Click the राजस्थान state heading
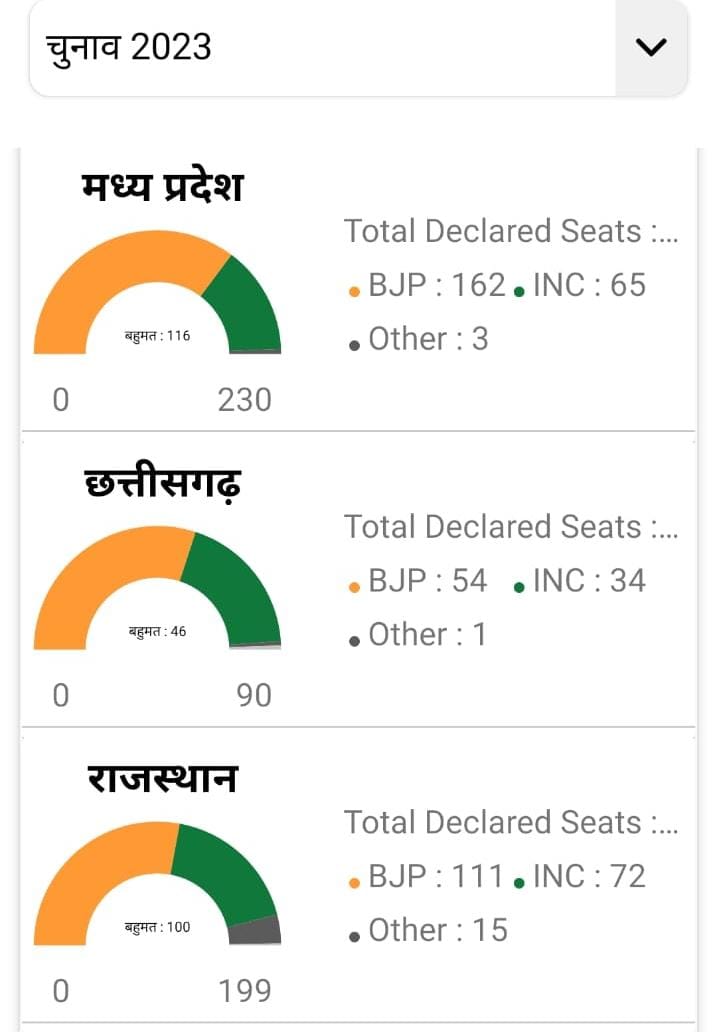Viewport: 717px width, 1032px height. pyautogui.click(x=162, y=778)
